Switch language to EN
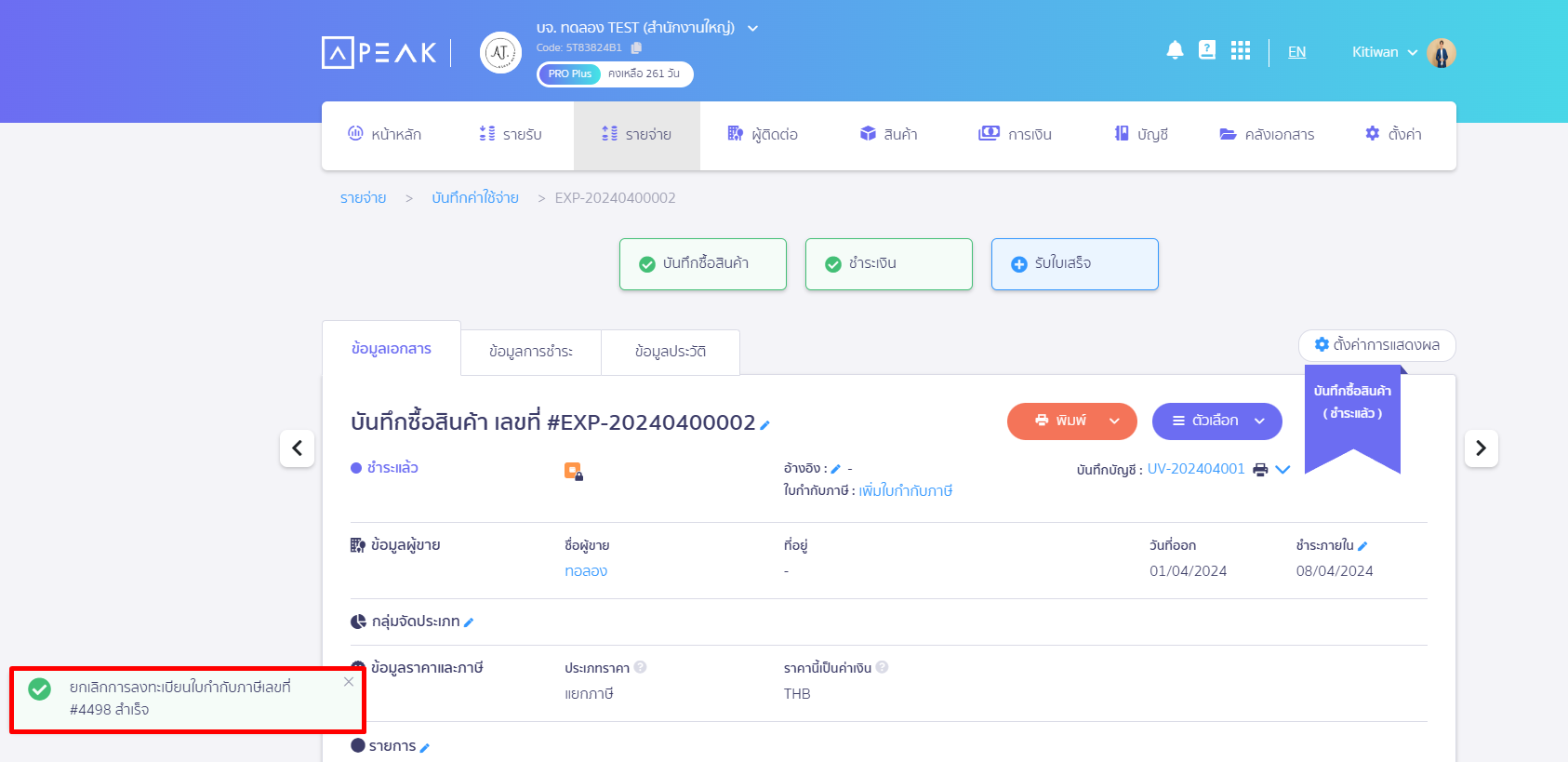This screenshot has width=1568, height=762. coord(1296,53)
